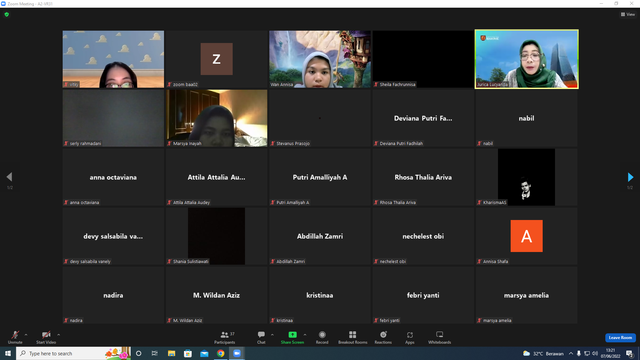Click Shania Sulistiawati's dark tile

216,236
